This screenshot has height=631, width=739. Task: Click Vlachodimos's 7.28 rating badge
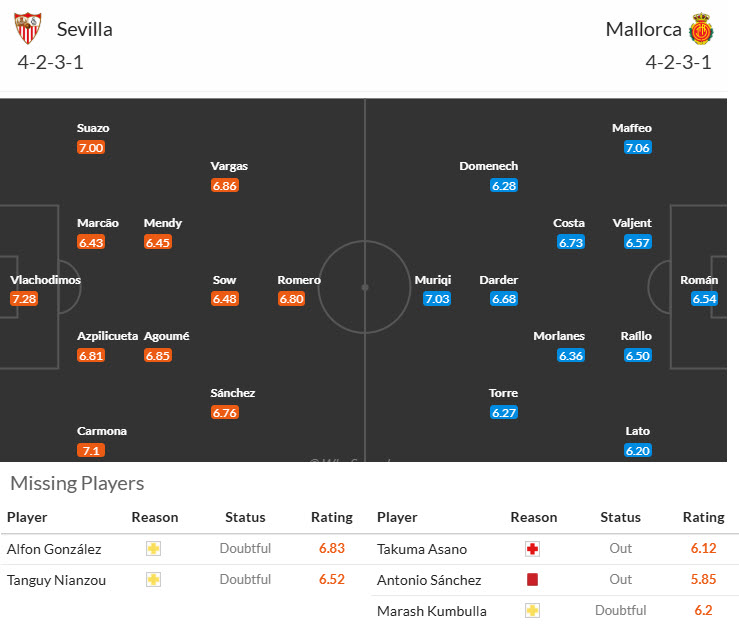pos(23,299)
